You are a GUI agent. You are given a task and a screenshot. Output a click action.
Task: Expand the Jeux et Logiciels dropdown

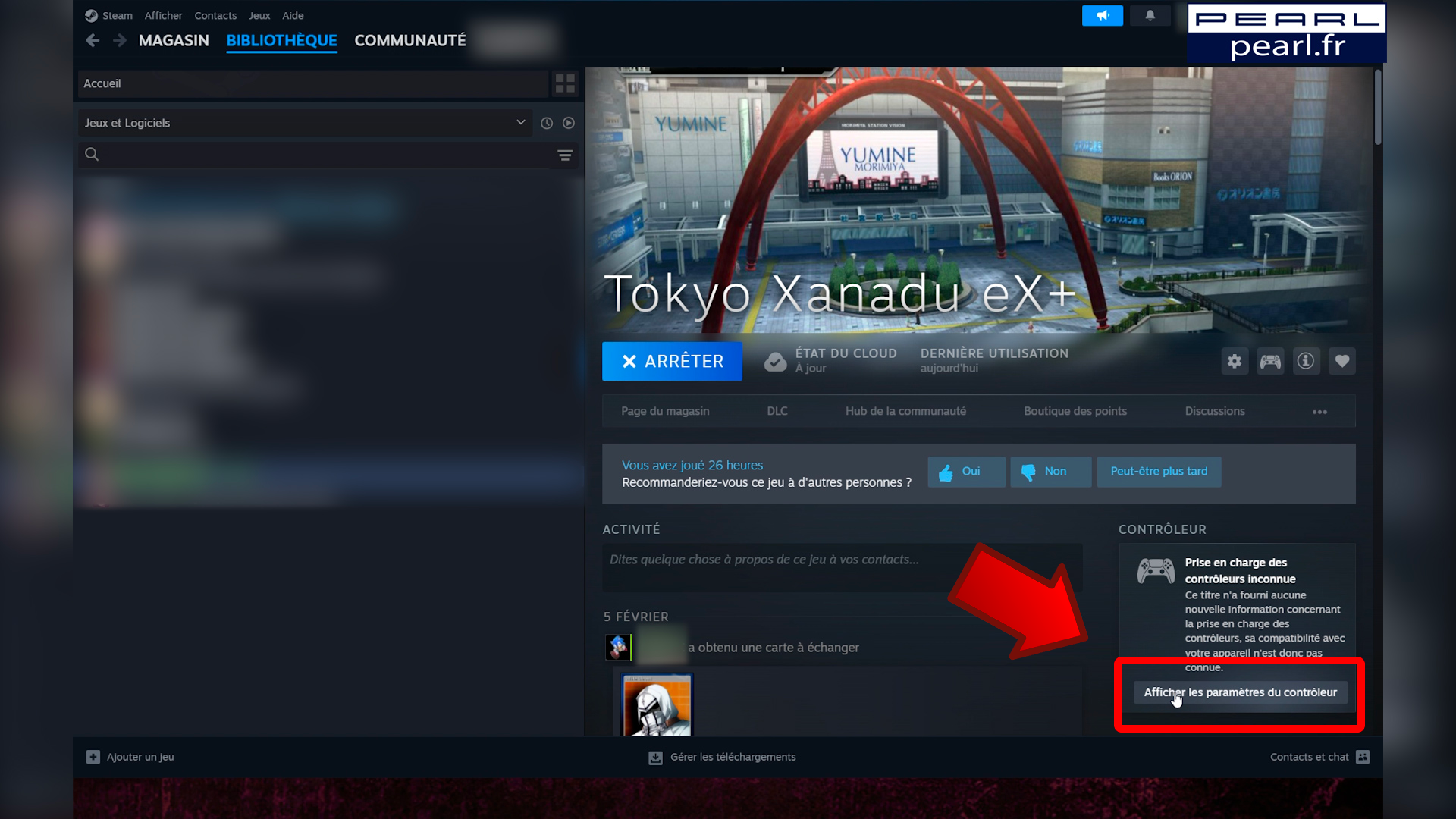[x=521, y=122]
